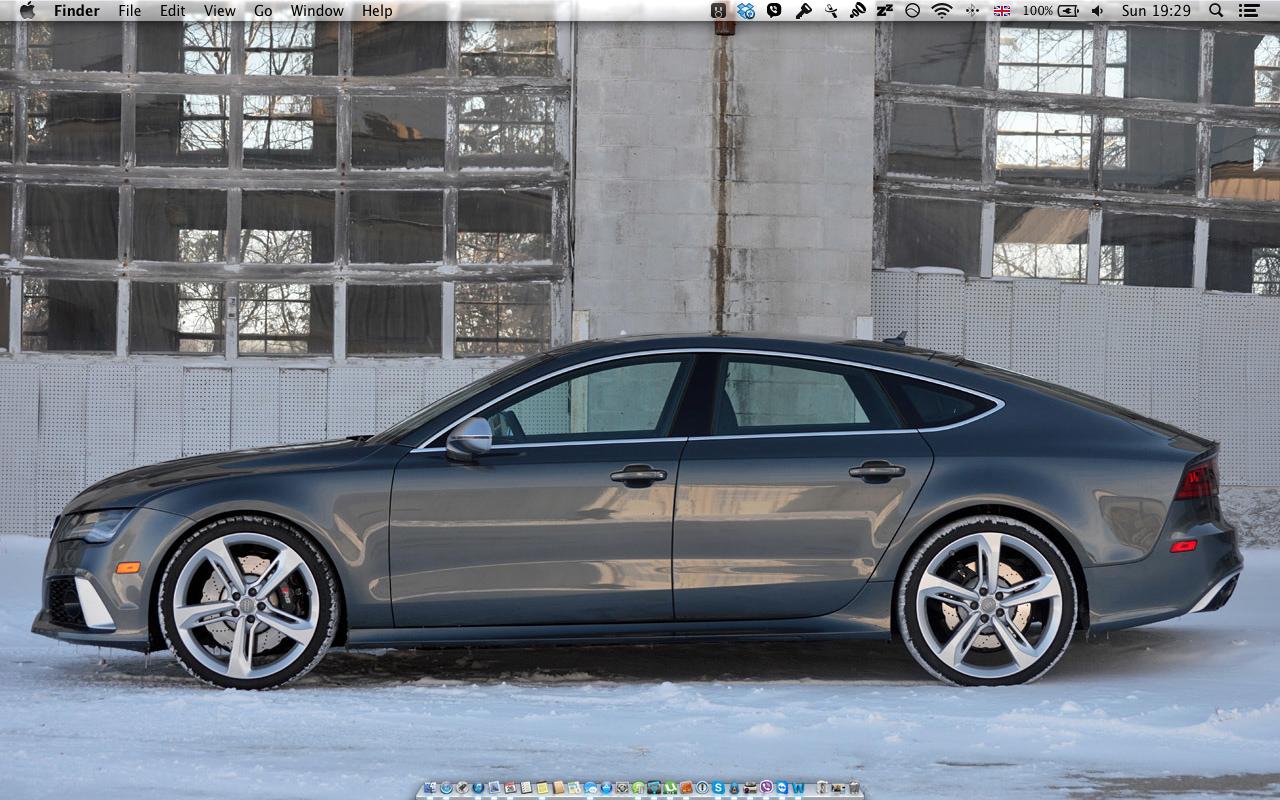Open the View menu
The image size is (1280, 800).
(x=219, y=10)
